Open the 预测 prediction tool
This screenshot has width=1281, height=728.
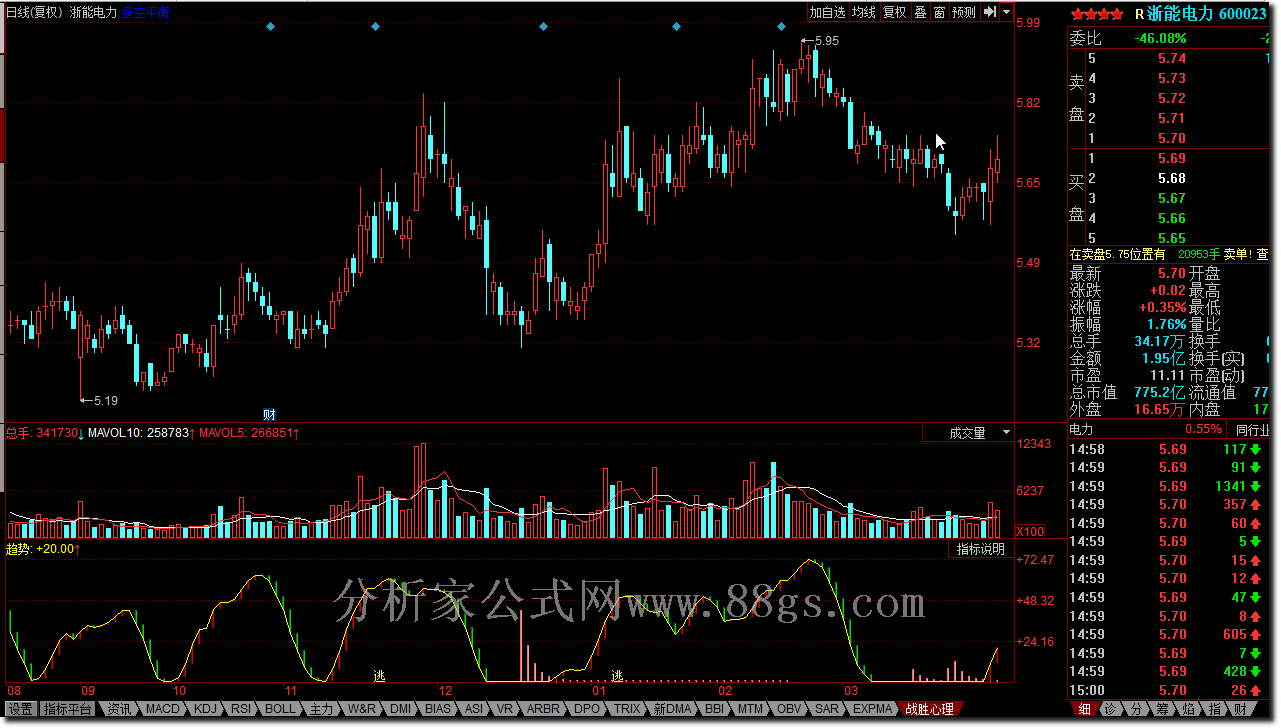tap(963, 12)
